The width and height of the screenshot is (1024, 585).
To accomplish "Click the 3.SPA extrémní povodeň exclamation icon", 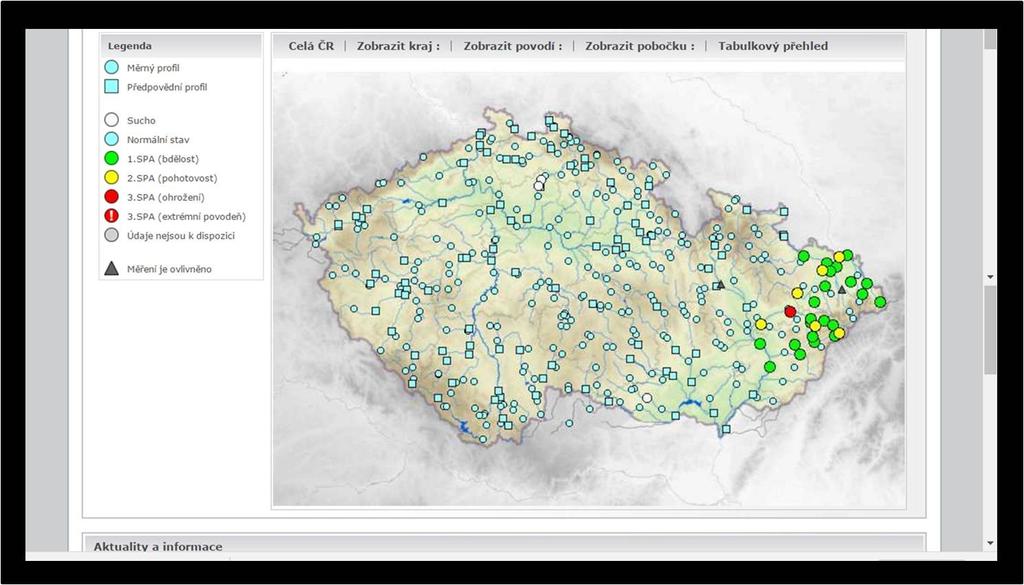I will pyautogui.click(x=112, y=216).
